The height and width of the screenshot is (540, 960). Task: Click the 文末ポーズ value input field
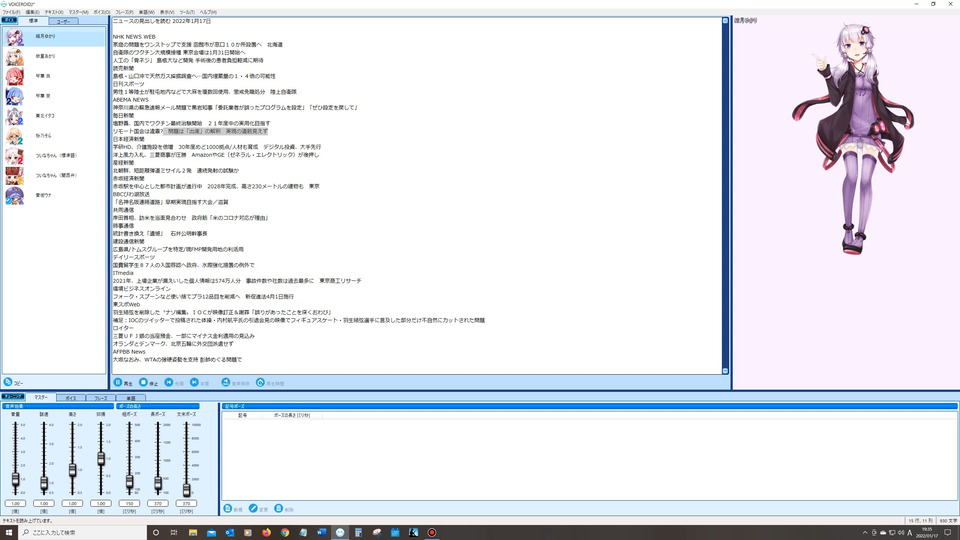coord(186,503)
